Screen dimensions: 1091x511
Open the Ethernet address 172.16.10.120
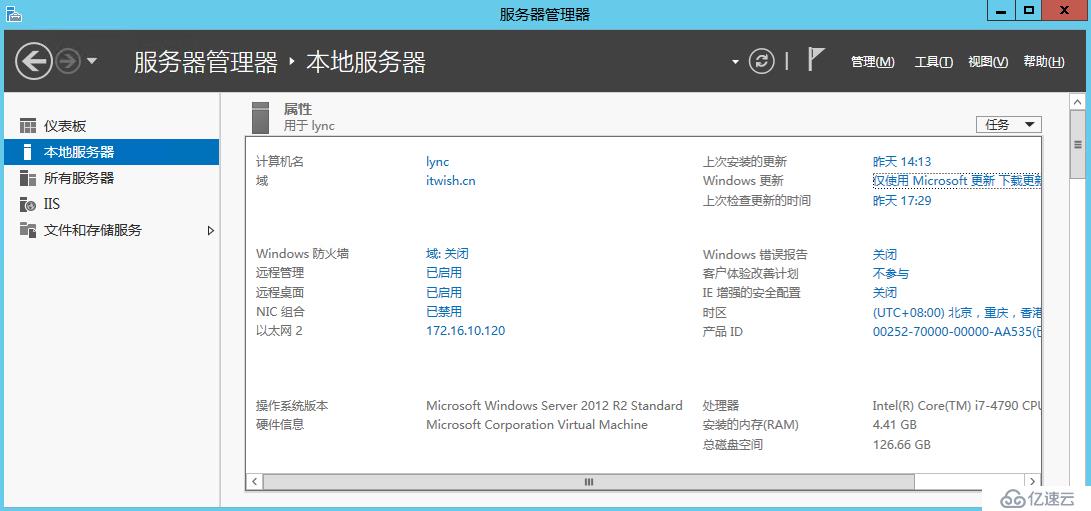click(465, 331)
